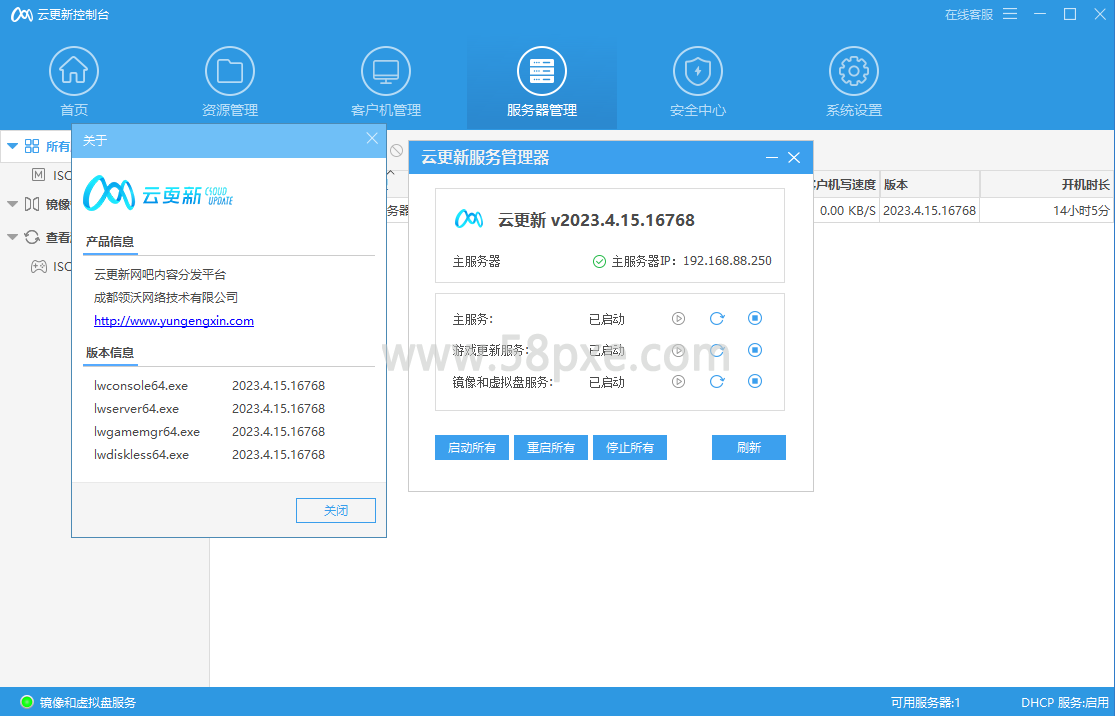Viewport: 1115px width, 716px height.
Task: Select the M ISO tree item
Action: point(51,175)
